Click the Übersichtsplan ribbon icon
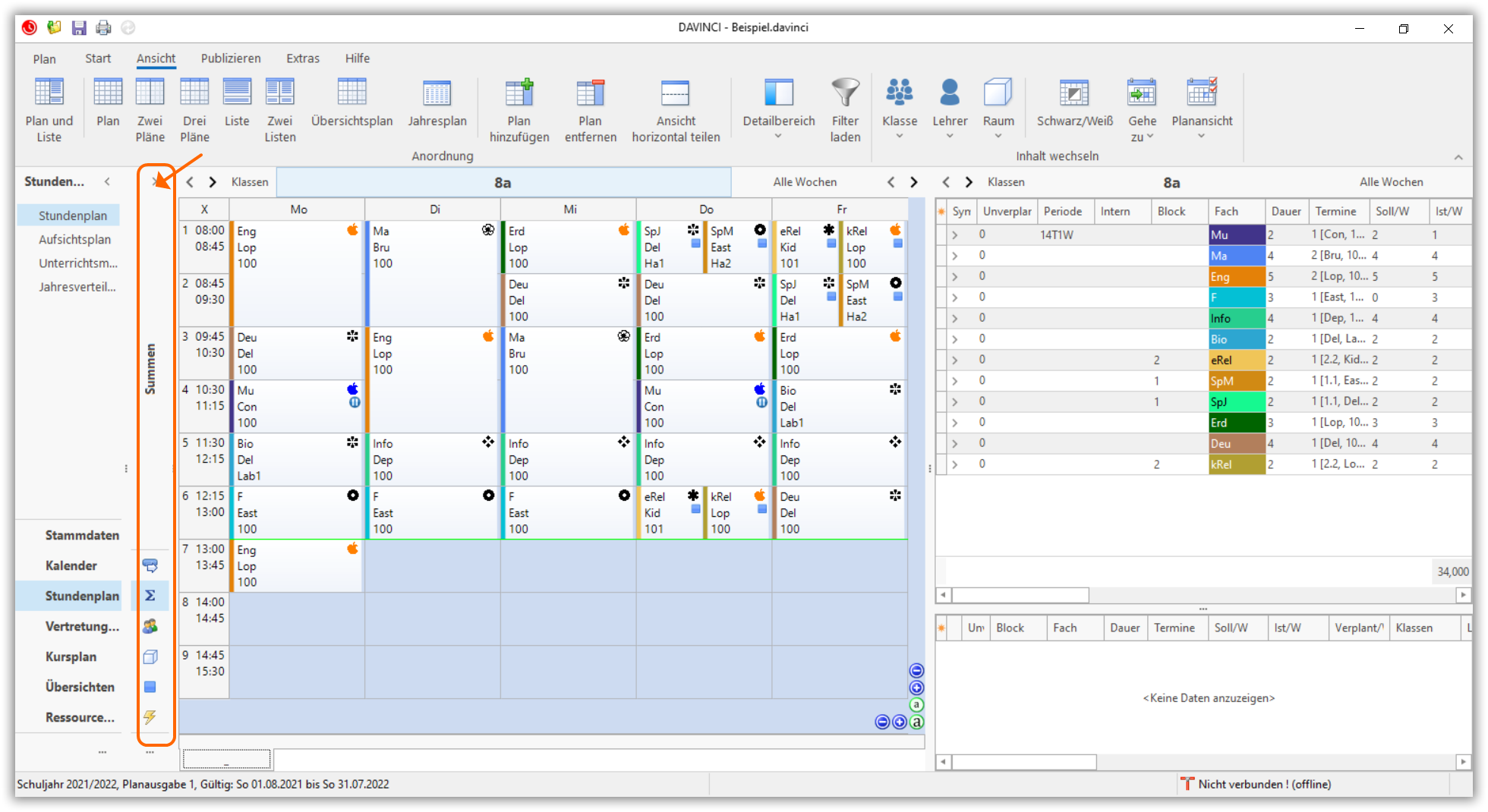The height and width of the screenshot is (812, 1488). pos(352,93)
